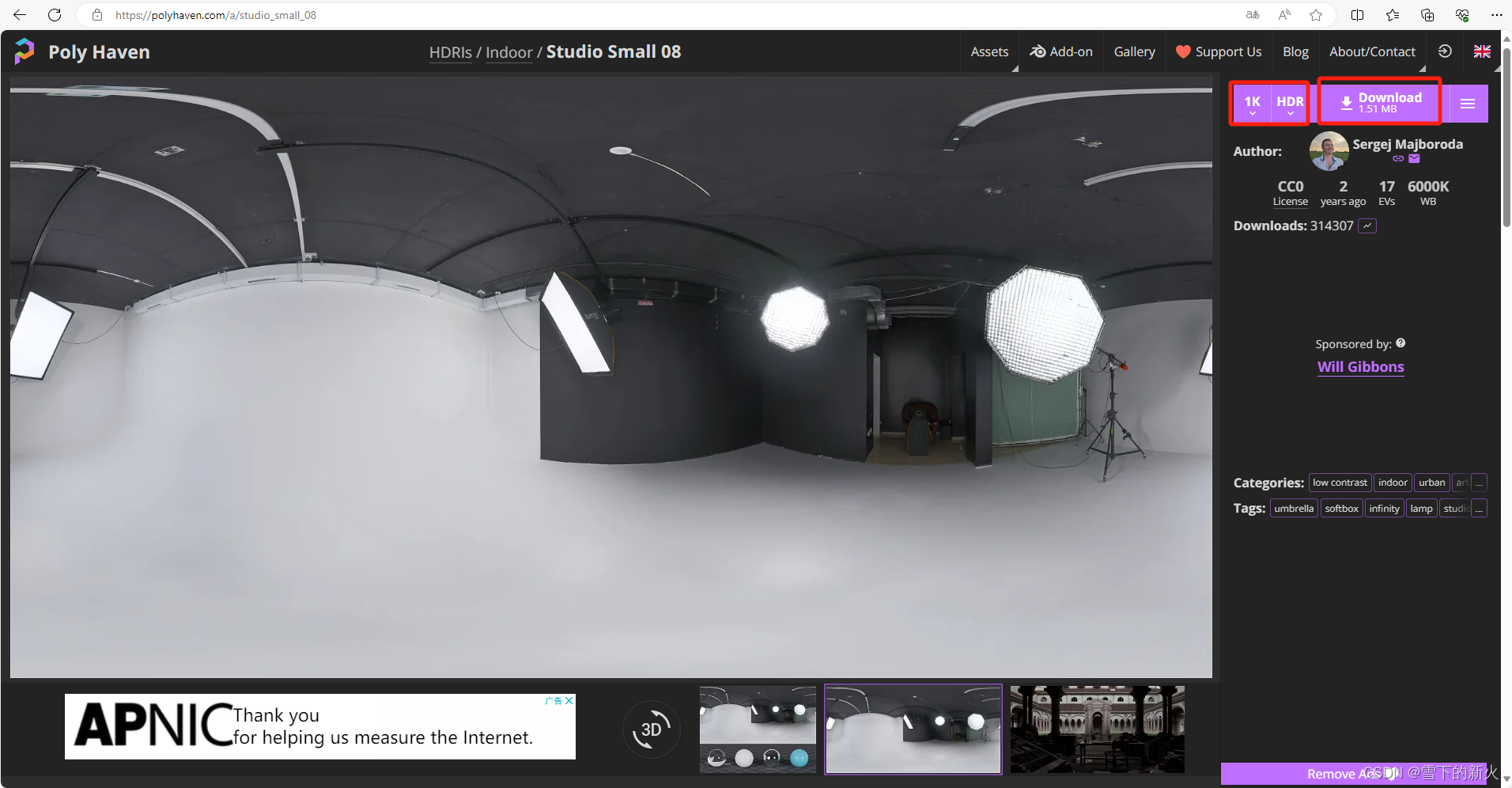Open the Add-on page

click(1061, 51)
